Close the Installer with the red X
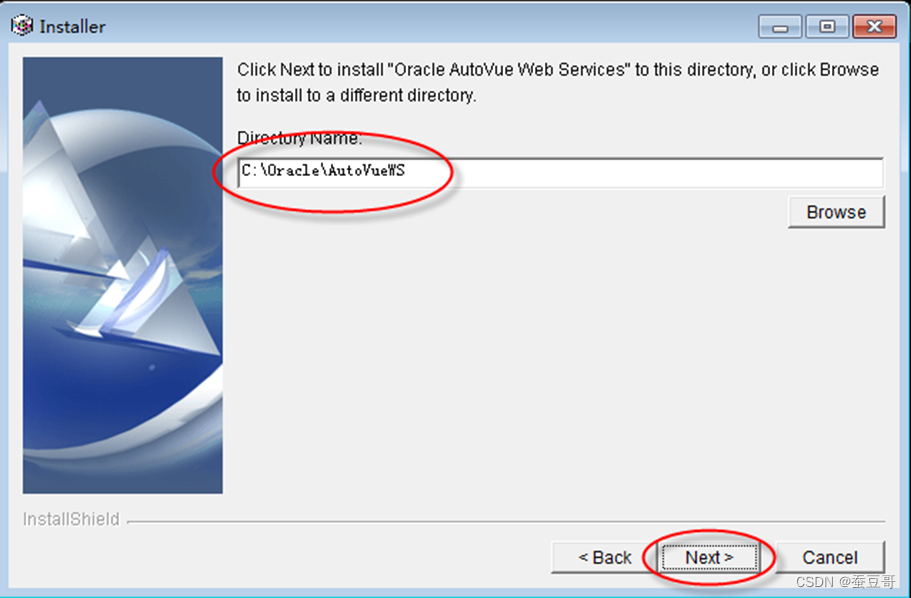Viewport: 911px width, 598px height. point(874,27)
